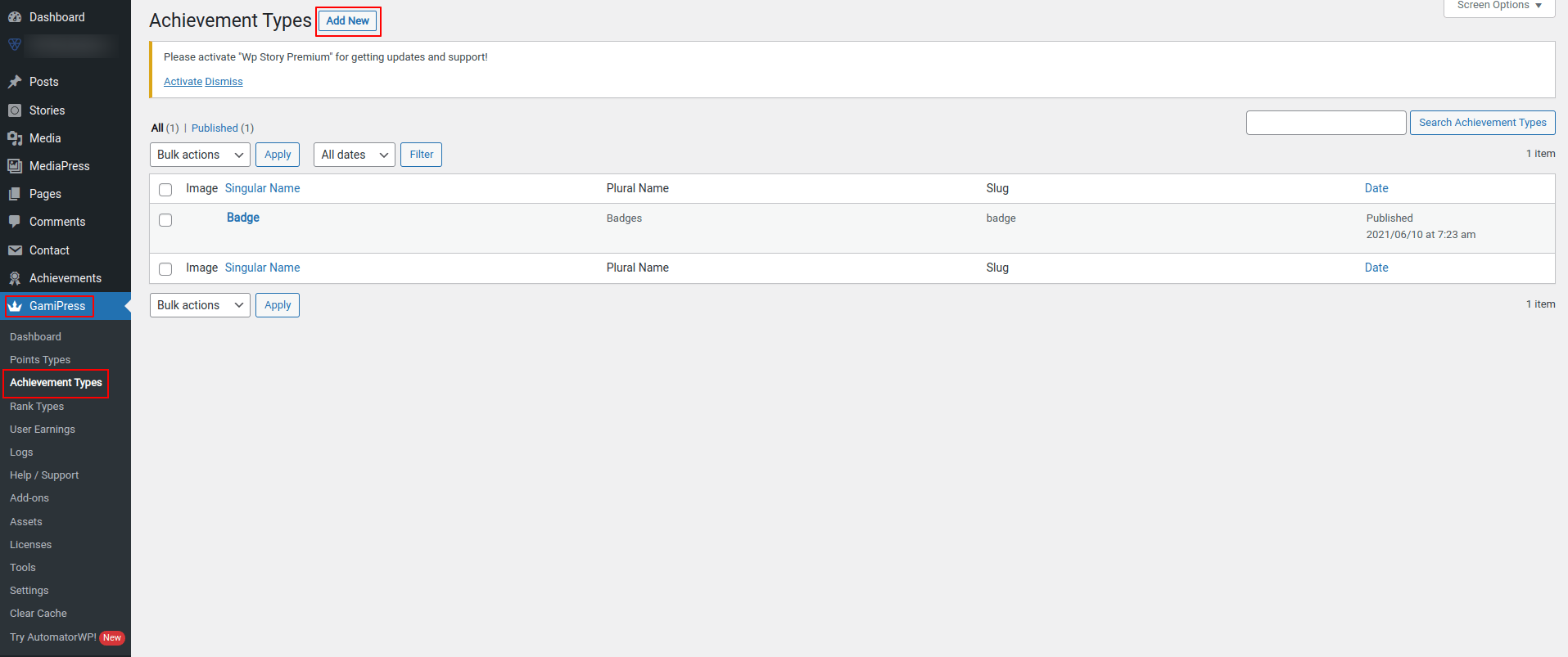This screenshot has height=657, width=1568.
Task: Open User Earnings submenu
Action: coord(43,430)
